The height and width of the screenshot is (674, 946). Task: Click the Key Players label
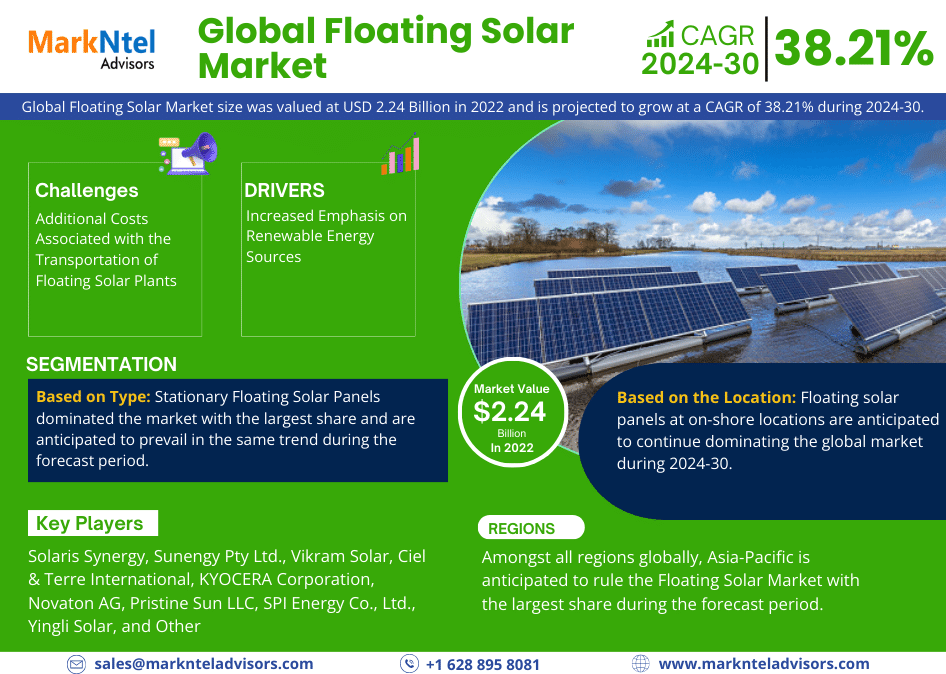tap(93, 523)
